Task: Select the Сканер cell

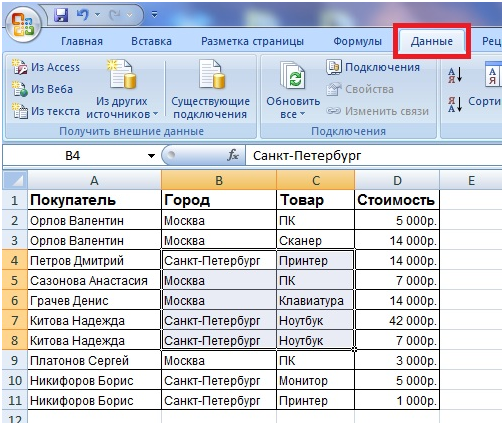Action: 316,240
